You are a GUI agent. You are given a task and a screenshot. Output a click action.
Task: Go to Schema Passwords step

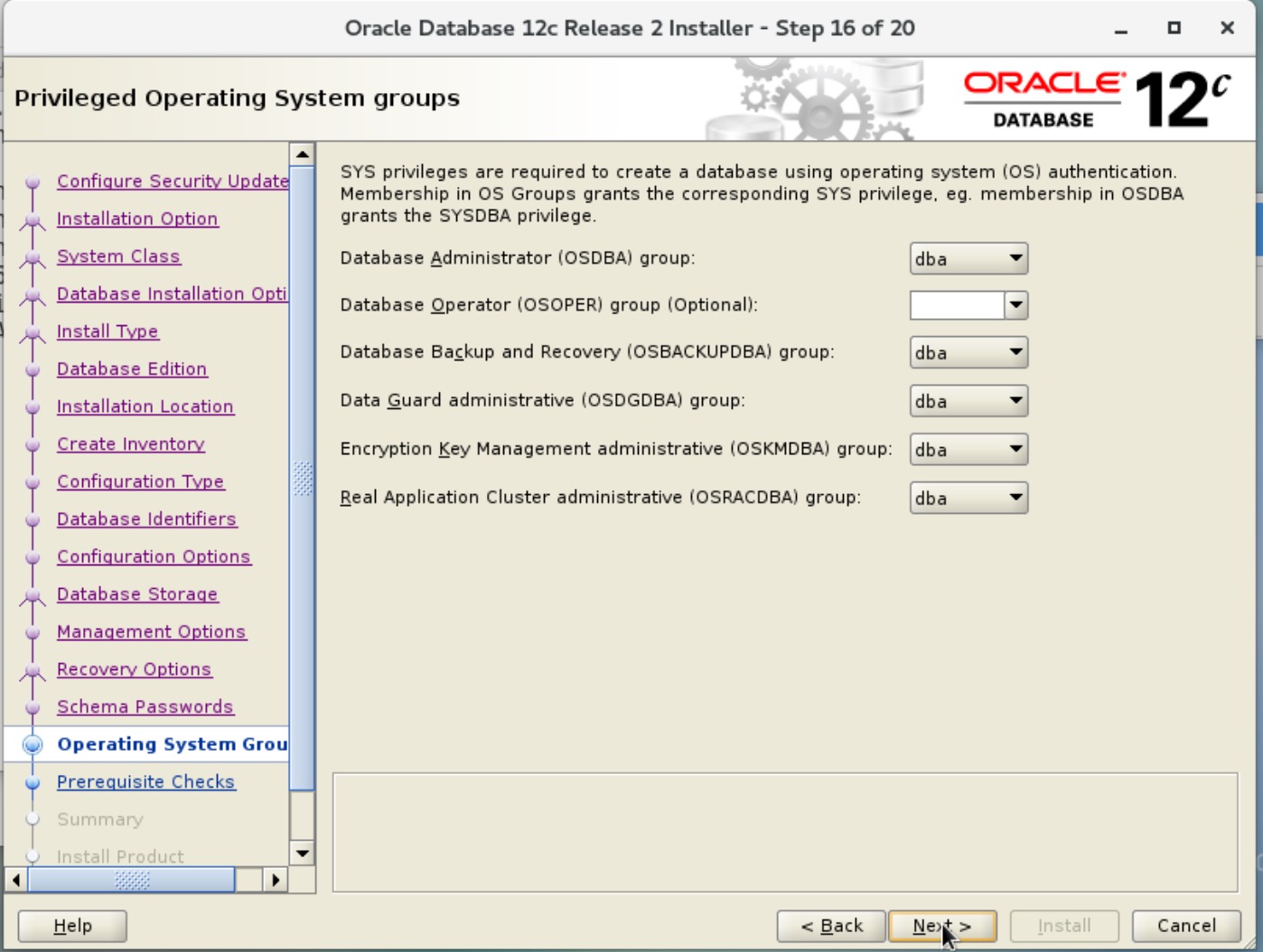(x=145, y=706)
